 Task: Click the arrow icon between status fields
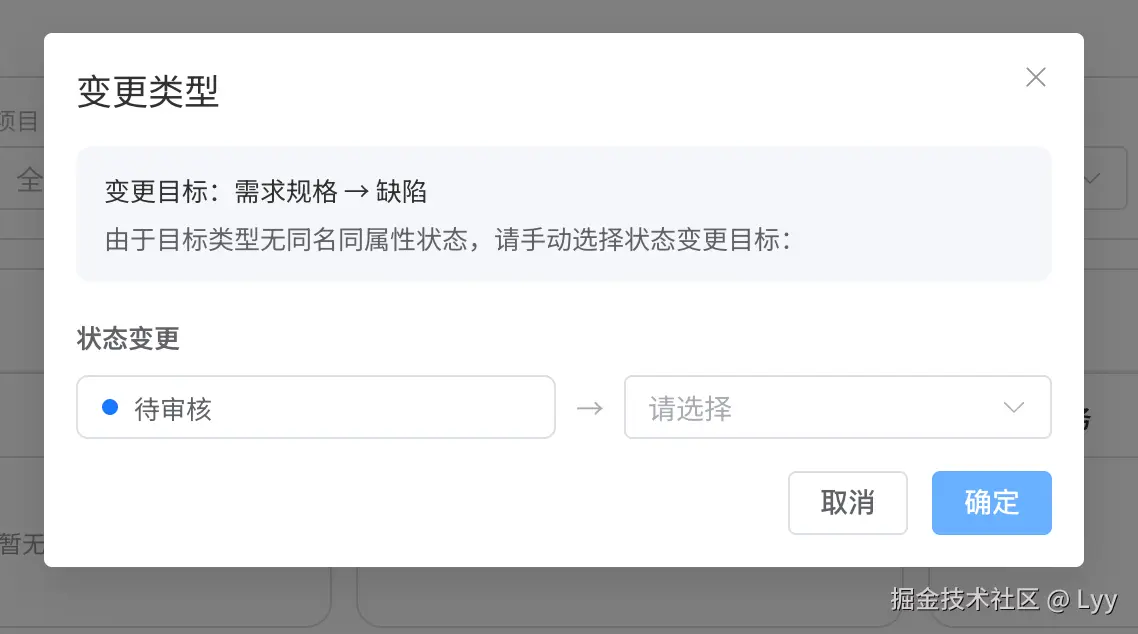click(x=590, y=408)
